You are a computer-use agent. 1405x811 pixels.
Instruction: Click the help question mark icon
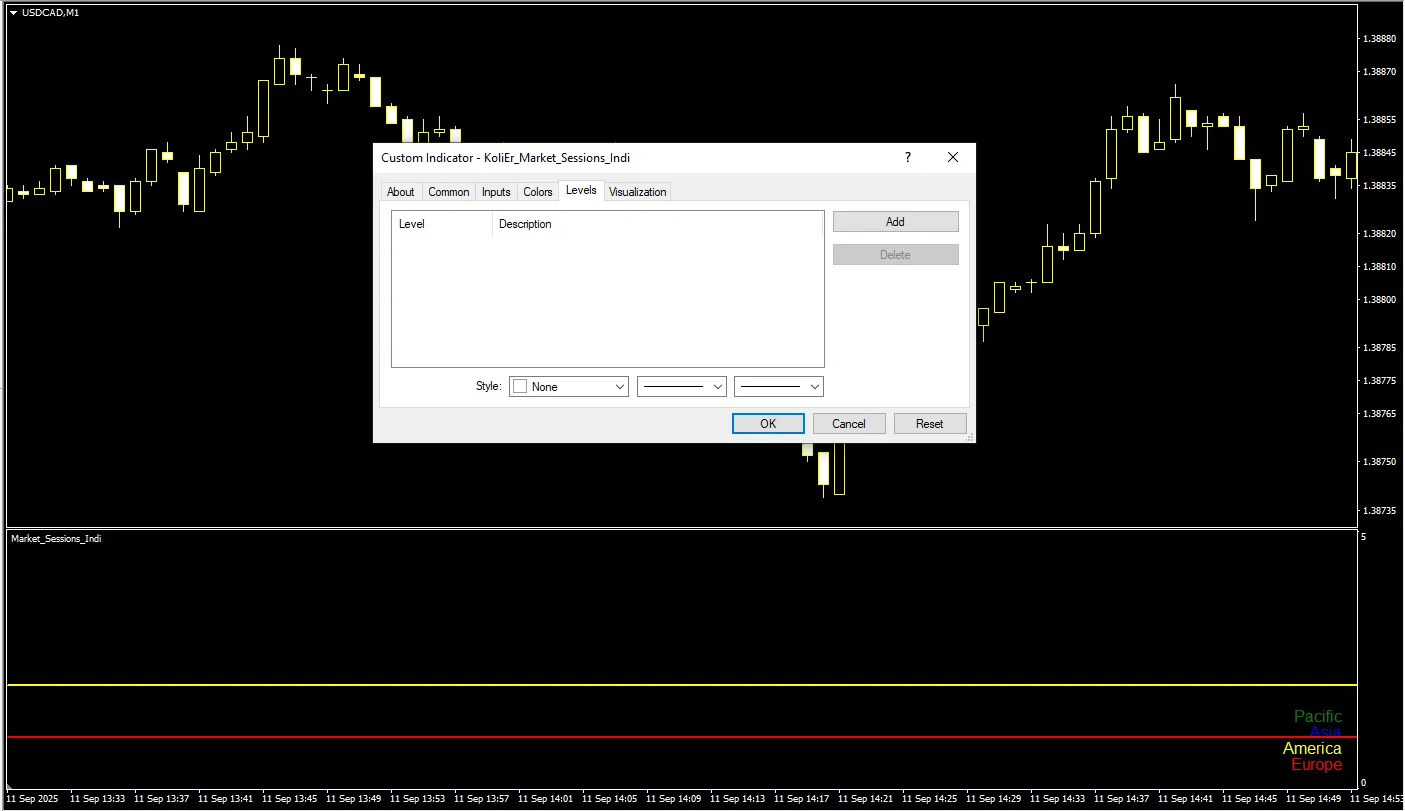pyautogui.click(x=908, y=157)
